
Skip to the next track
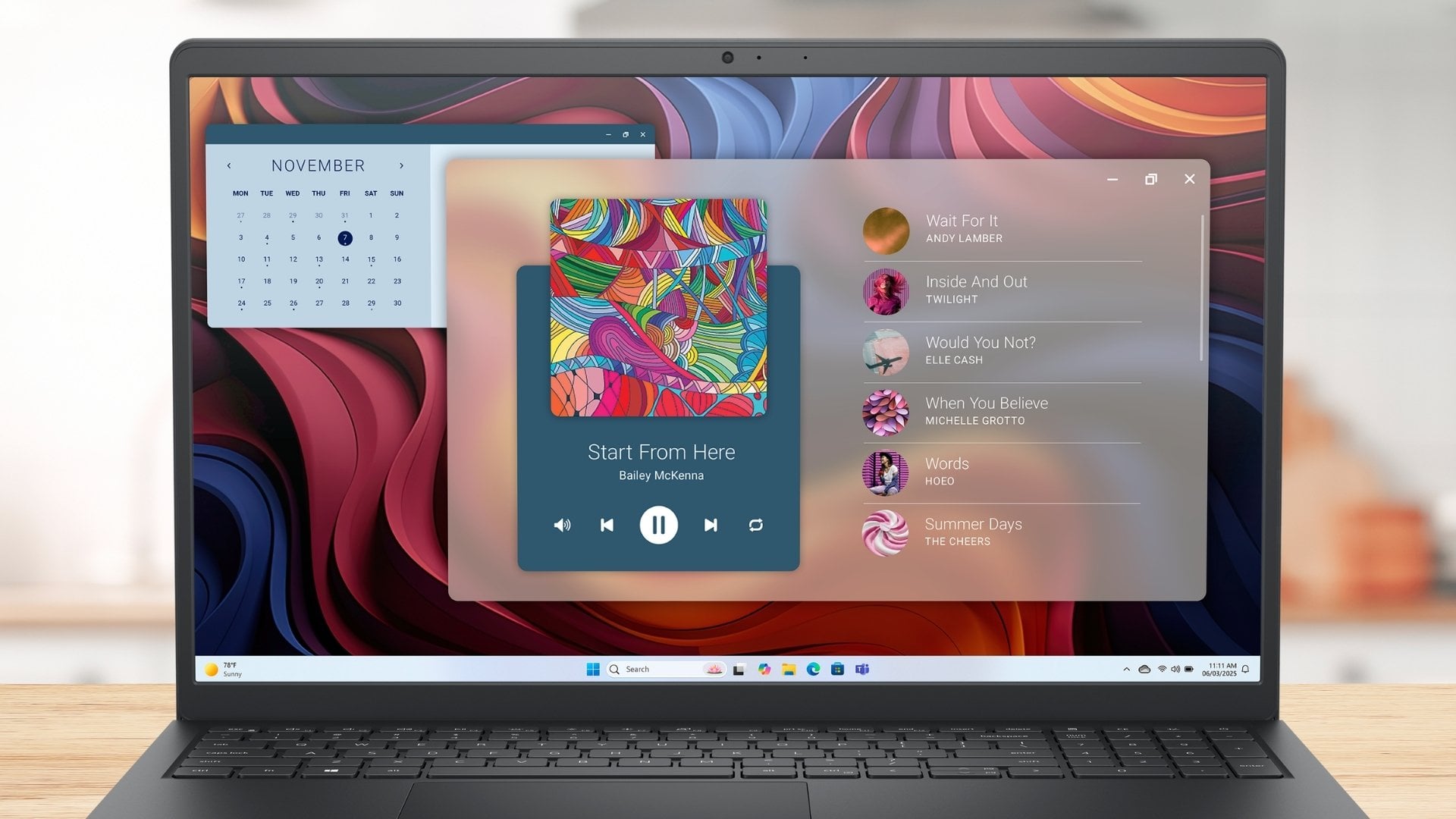(x=711, y=525)
